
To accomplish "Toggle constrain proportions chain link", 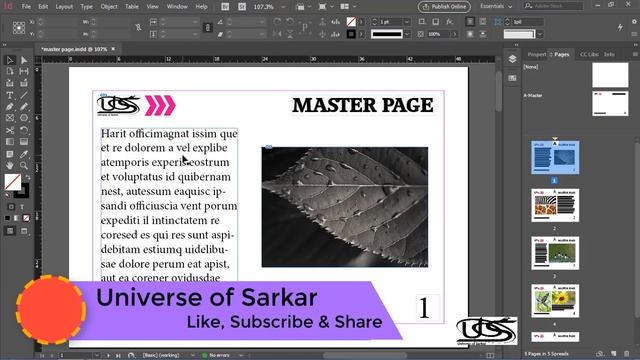I will tap(138, 28).
